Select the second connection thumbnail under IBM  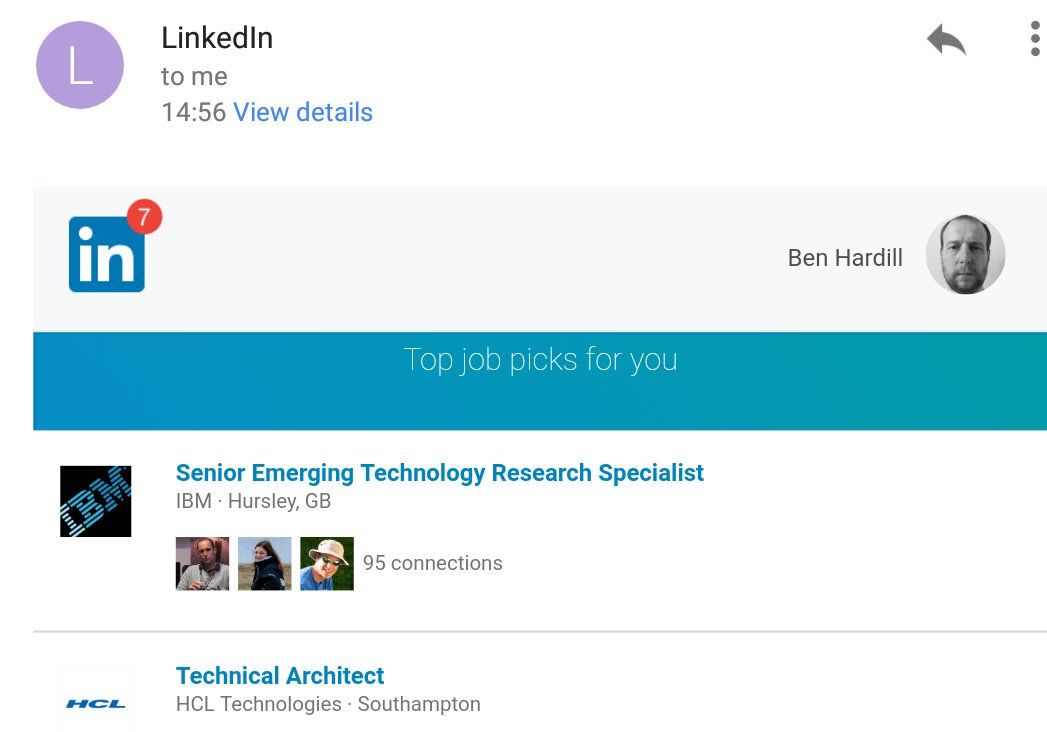point(265,564)
